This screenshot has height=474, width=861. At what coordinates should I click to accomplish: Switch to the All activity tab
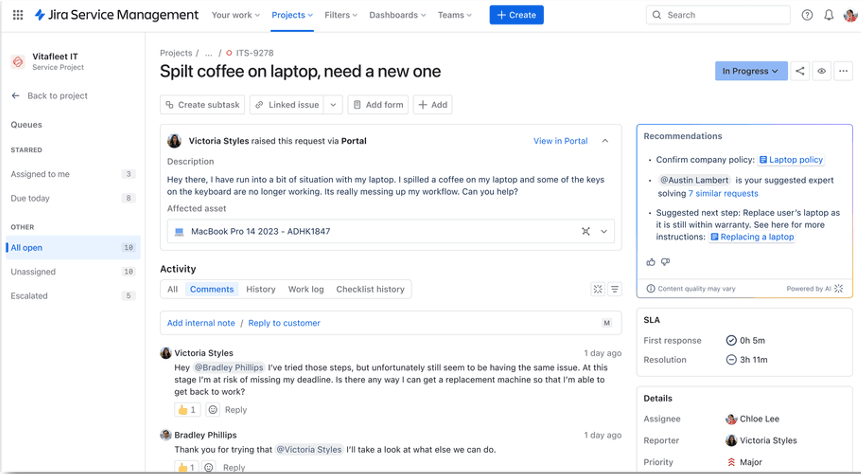(172, 289)
